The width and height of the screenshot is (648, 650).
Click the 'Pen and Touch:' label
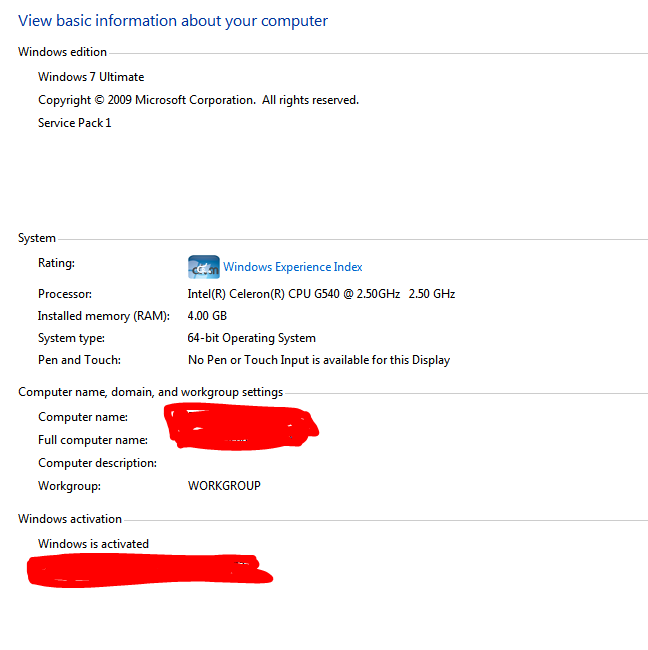click(x=79, y=360)
